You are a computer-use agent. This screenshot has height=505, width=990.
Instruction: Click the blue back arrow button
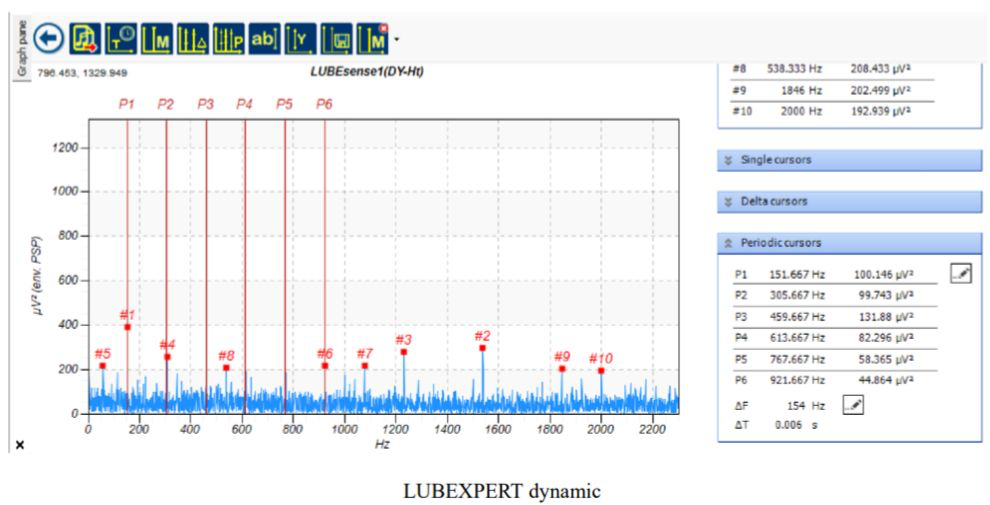[x=49, y=39]
